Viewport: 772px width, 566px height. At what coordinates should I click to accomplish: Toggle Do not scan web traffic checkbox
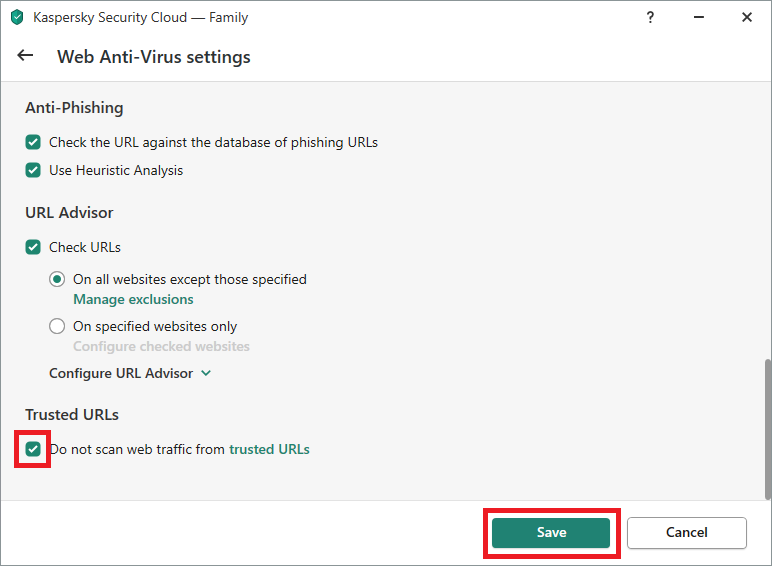33,449
